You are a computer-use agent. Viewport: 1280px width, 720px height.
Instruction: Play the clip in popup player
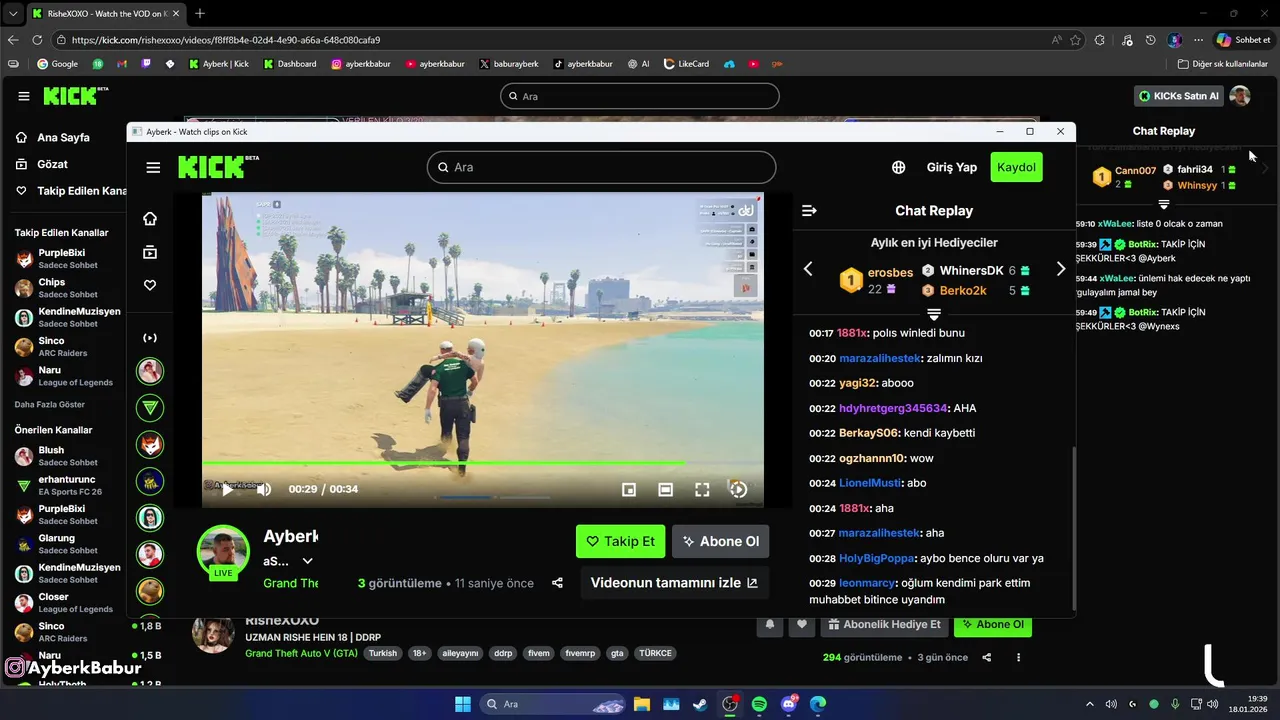click(x=228, y=489)
